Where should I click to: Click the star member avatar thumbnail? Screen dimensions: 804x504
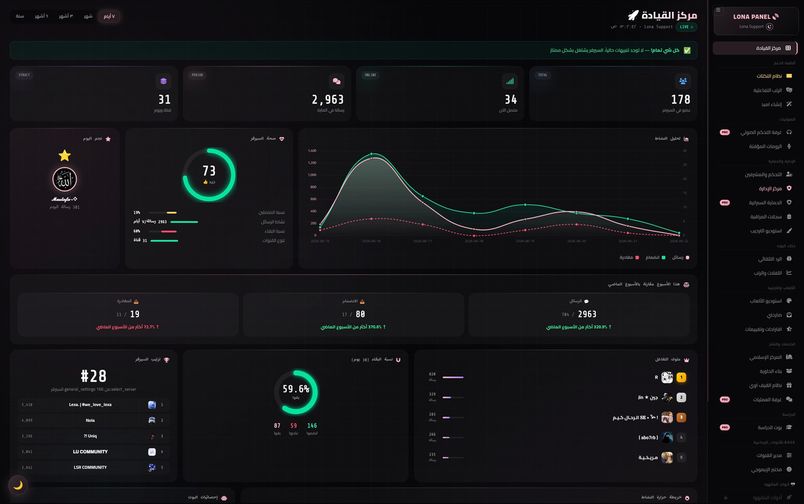pyautogui.click(x=65, y=179)
